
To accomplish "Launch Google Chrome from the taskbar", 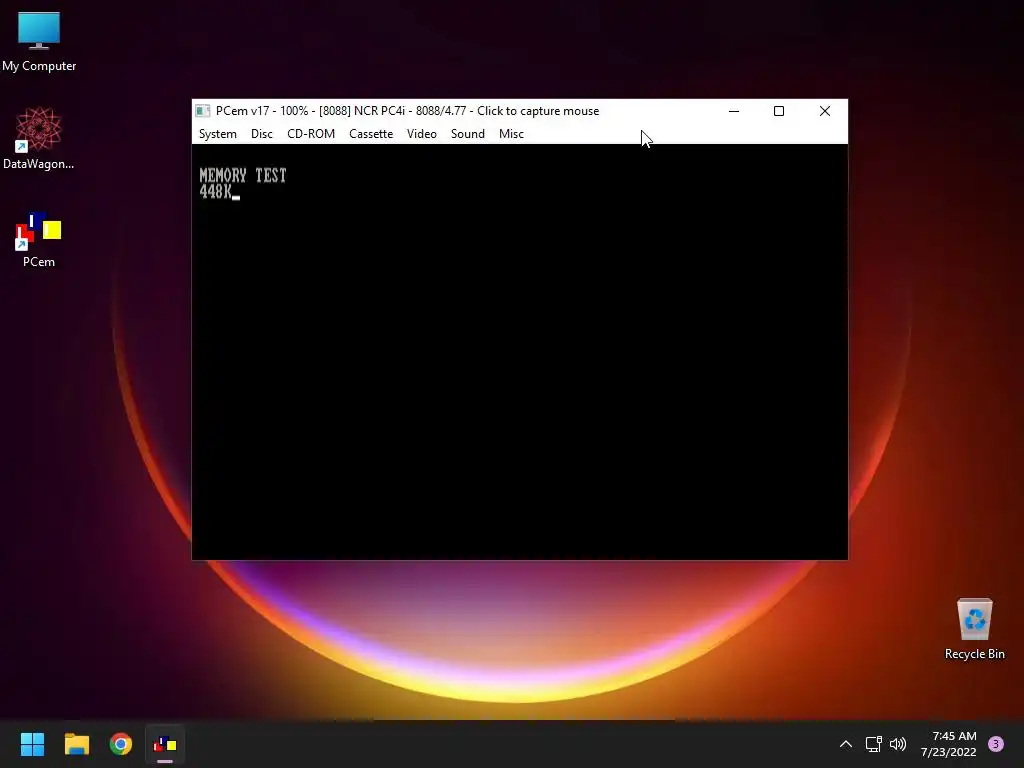I will (x=121, y=744).
